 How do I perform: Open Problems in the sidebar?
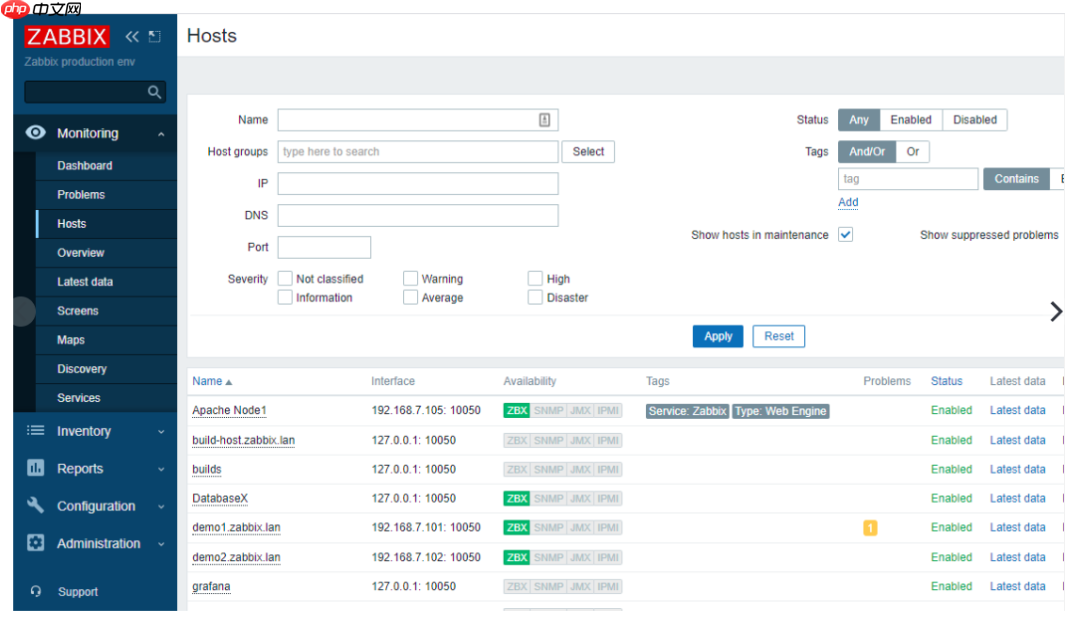pos(81,195)
